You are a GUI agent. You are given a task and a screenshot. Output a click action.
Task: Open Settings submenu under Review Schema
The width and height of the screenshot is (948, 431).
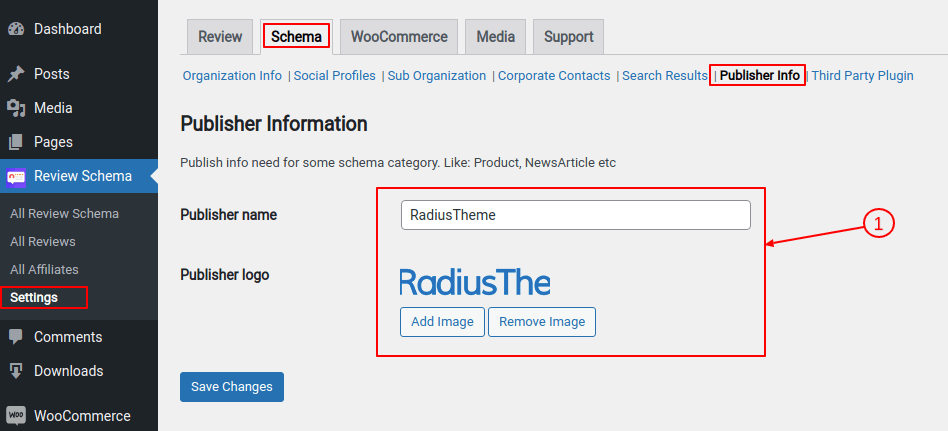[34, 297]
